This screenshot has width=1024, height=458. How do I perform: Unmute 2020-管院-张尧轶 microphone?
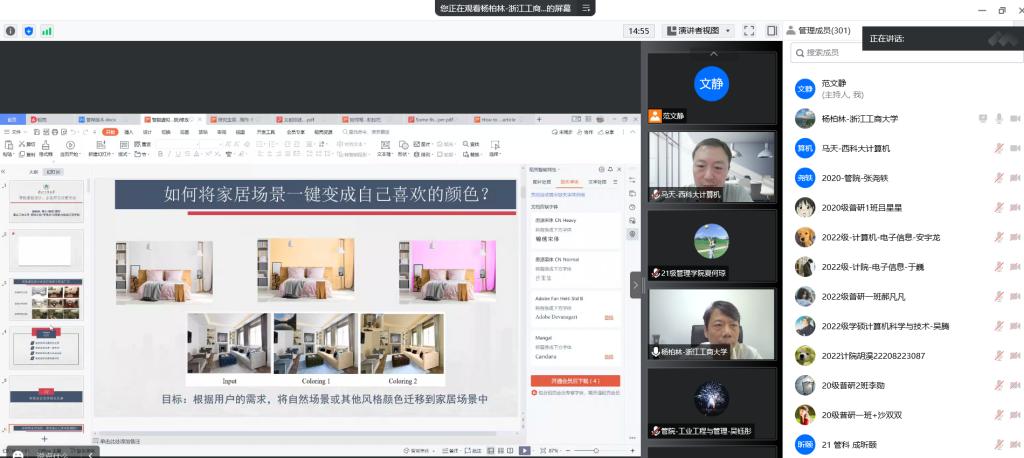click(998, 178)
